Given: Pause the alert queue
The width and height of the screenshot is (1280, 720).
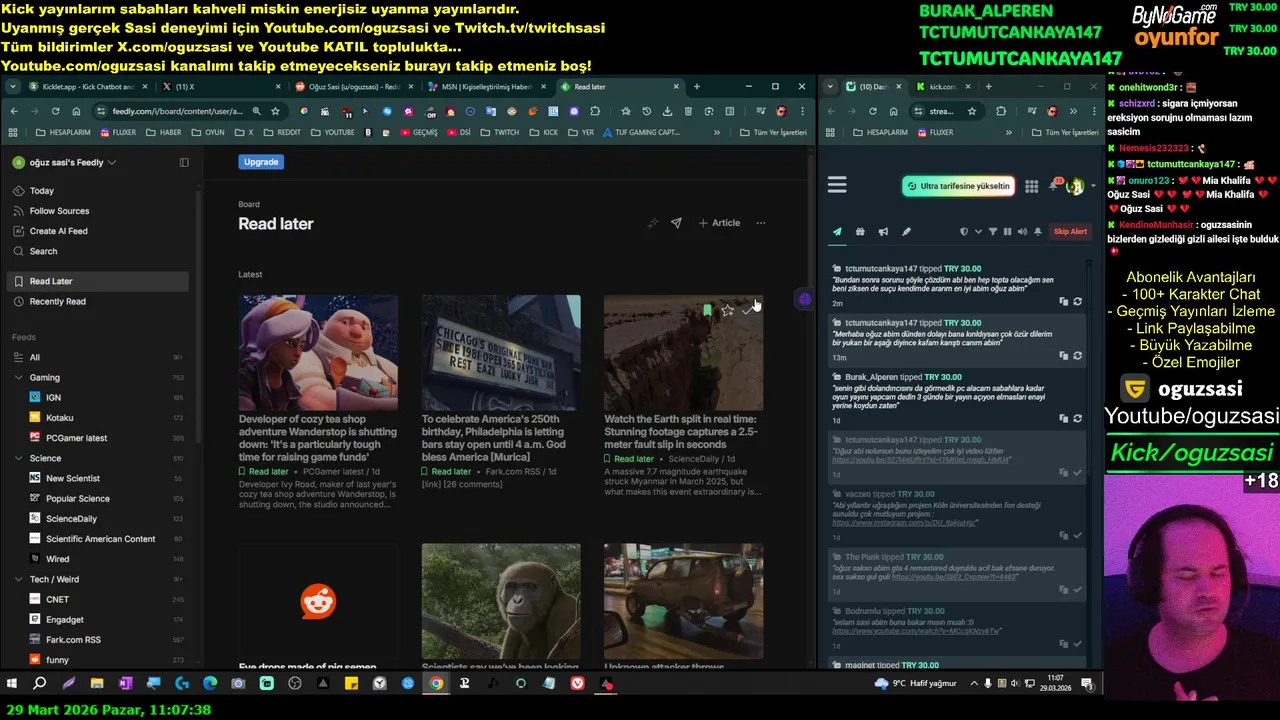Looking at the screenshot, I should coord(1007,232).
